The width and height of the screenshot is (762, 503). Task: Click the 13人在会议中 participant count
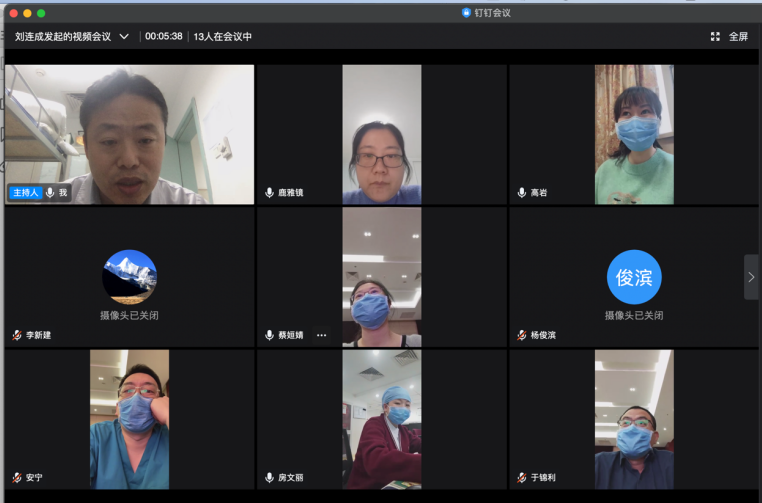click(222, 36)
